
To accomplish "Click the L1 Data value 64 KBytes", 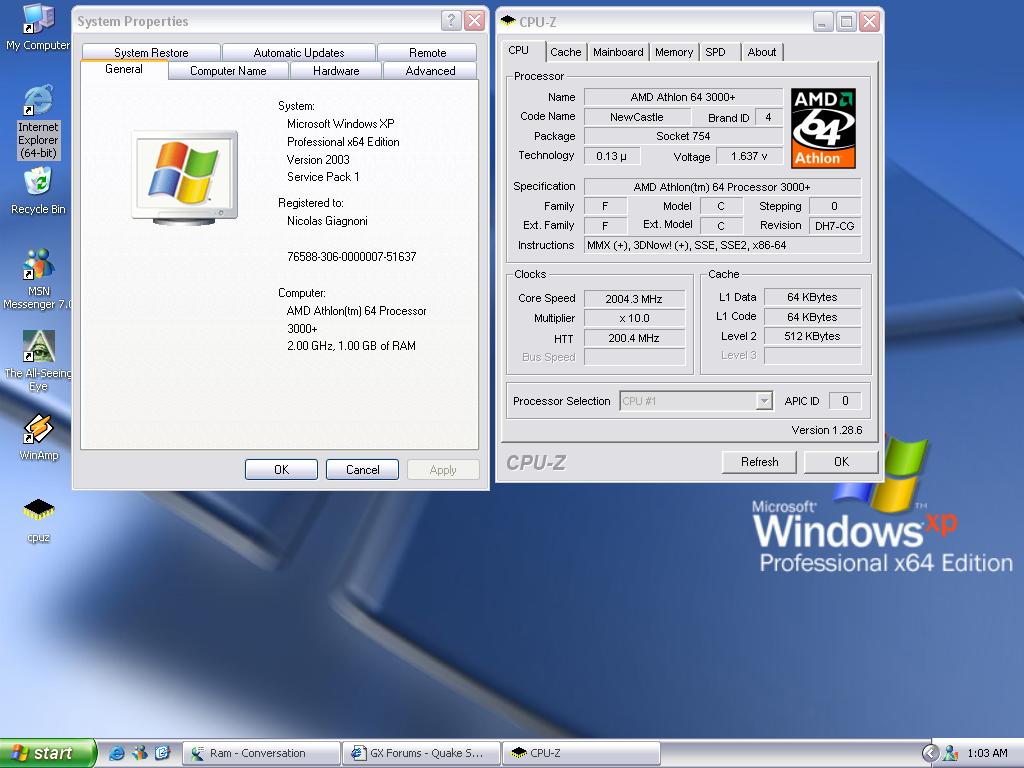I will 812,297.
